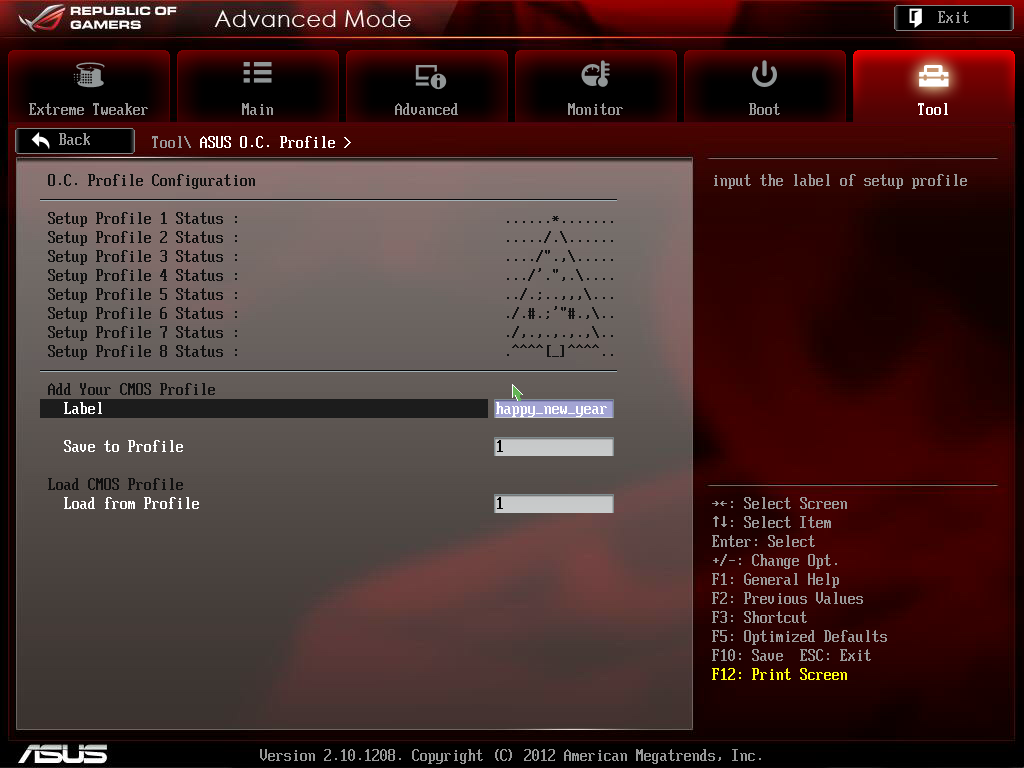The image size is (1024, 768).
Task: Open the Monitor tab
Action: coord(596,86)
